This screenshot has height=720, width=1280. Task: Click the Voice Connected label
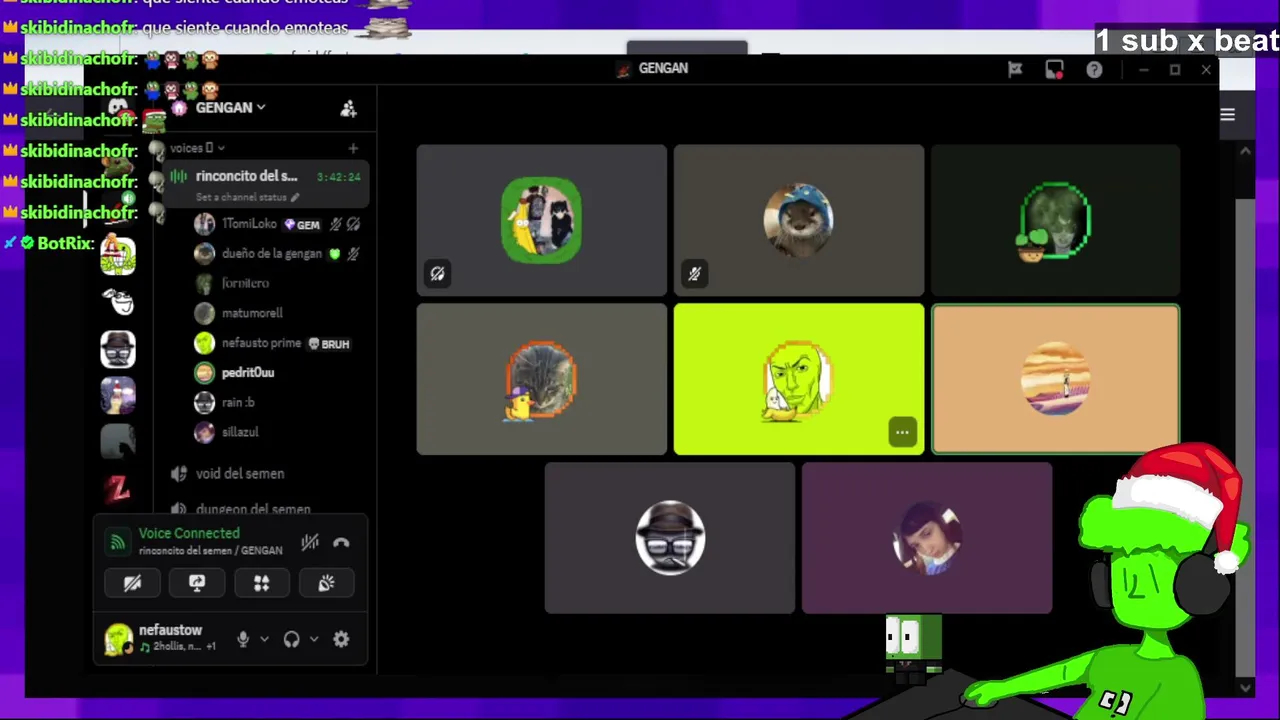[x=189, y=533]
